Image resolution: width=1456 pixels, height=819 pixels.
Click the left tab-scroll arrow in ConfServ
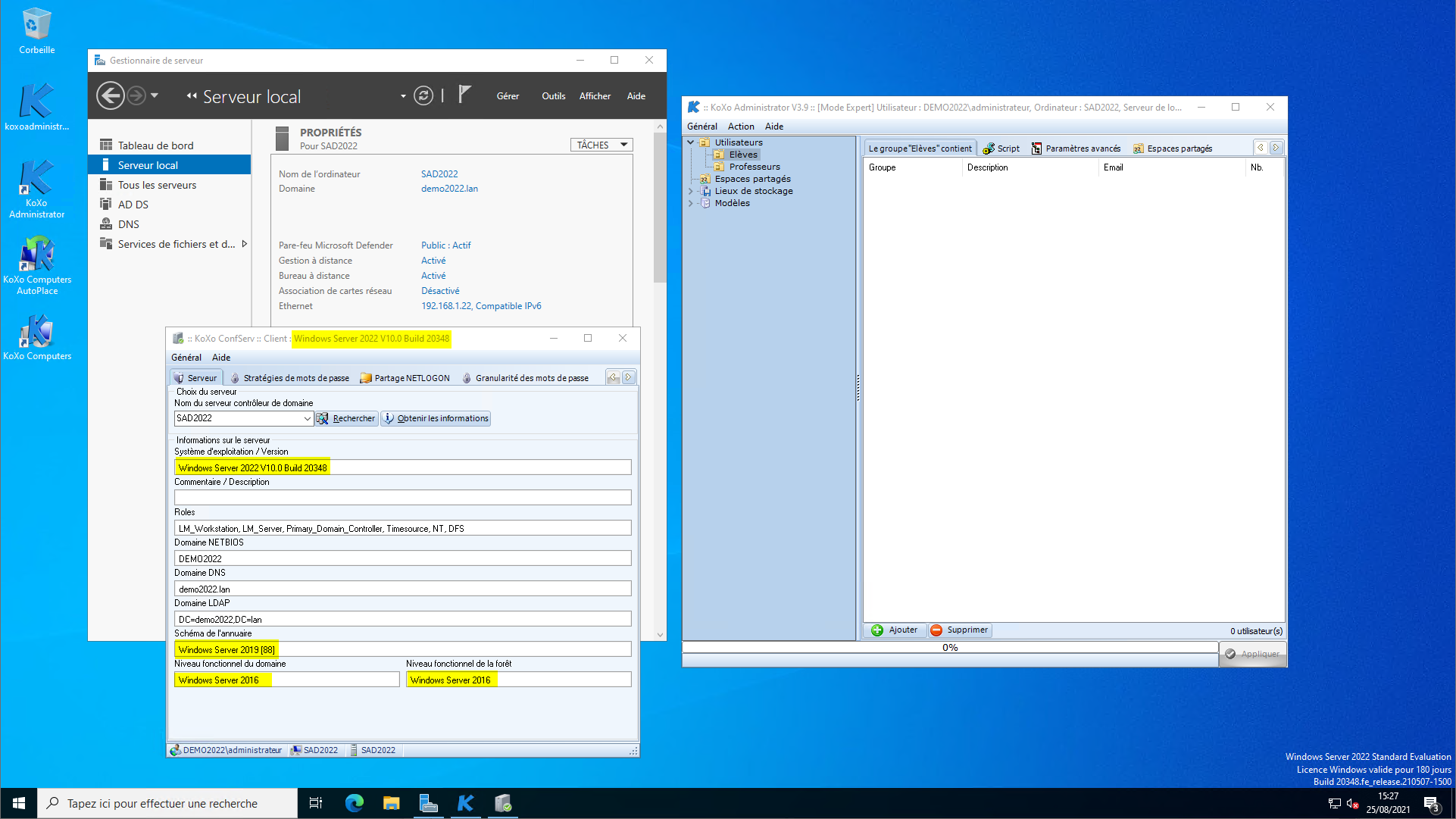614,377
